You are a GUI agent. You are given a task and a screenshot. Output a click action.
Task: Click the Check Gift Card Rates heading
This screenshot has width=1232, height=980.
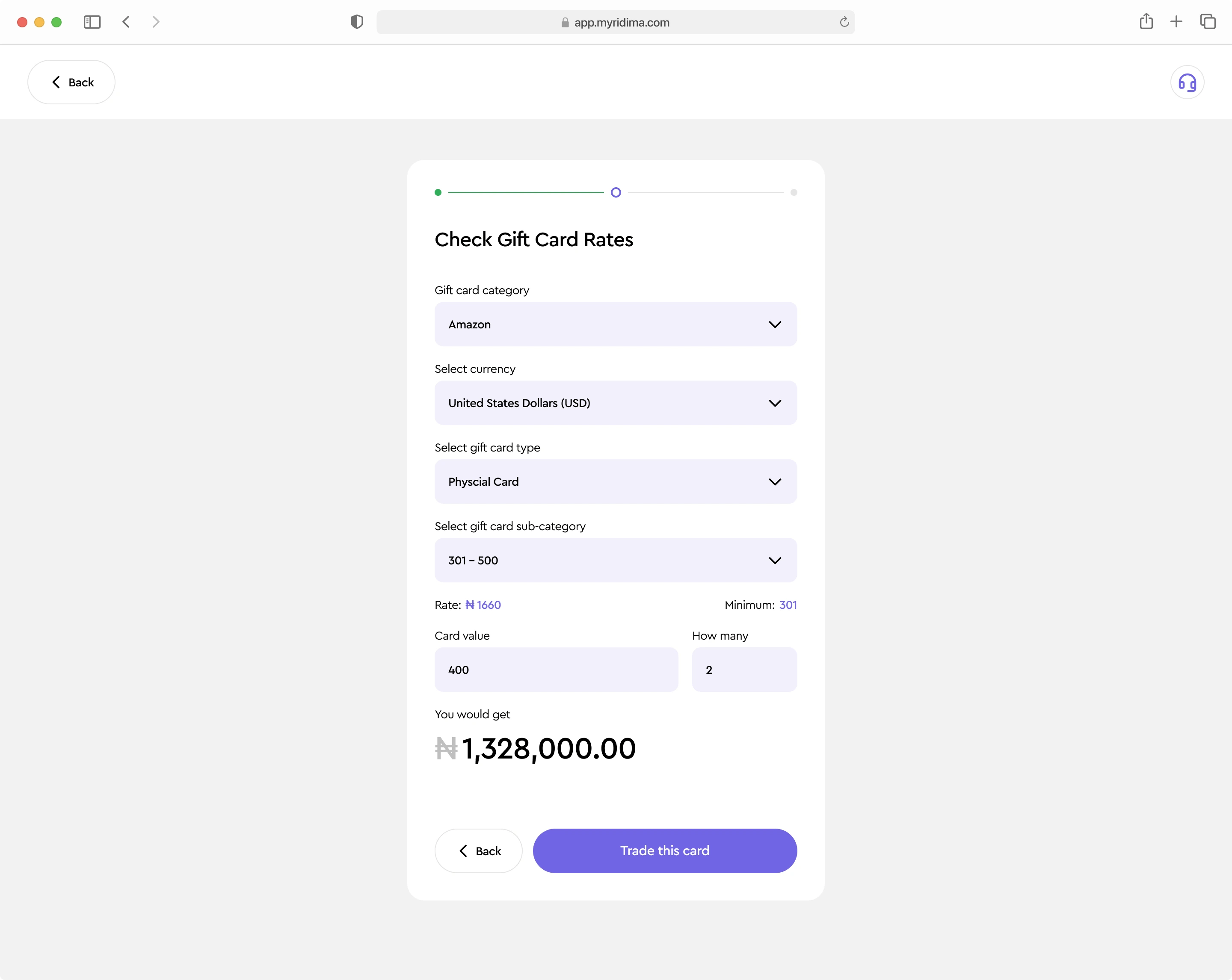(x=534, y=240)
